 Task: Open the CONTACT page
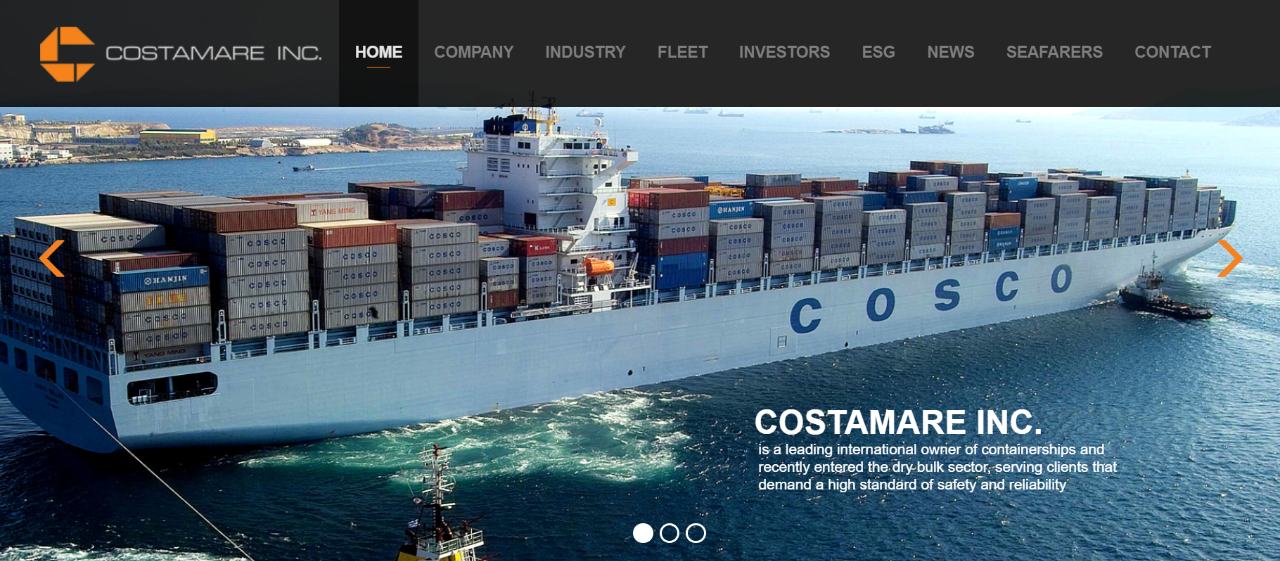point(1173,53)
